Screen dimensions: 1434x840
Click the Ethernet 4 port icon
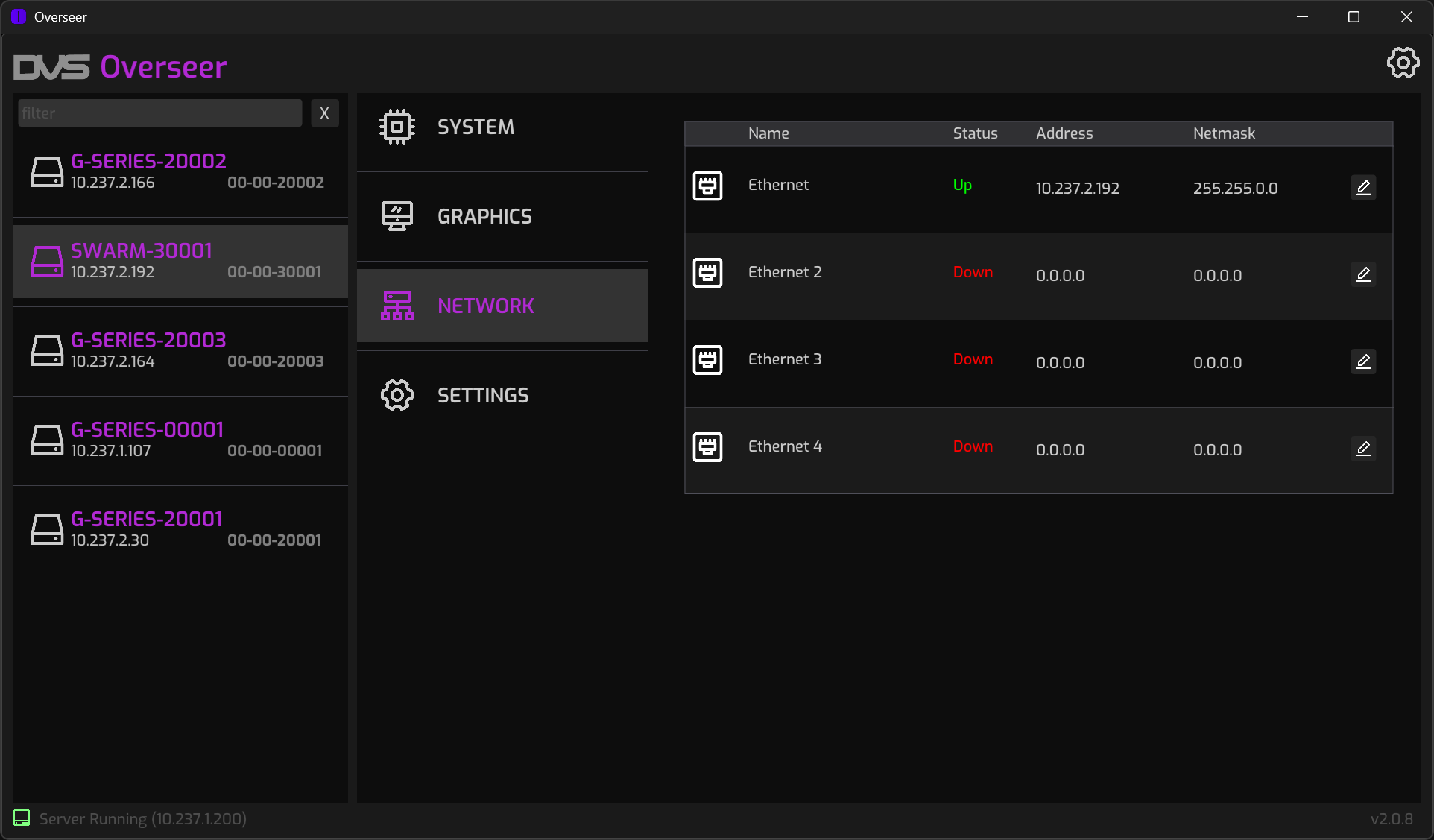tap(707, 447)
